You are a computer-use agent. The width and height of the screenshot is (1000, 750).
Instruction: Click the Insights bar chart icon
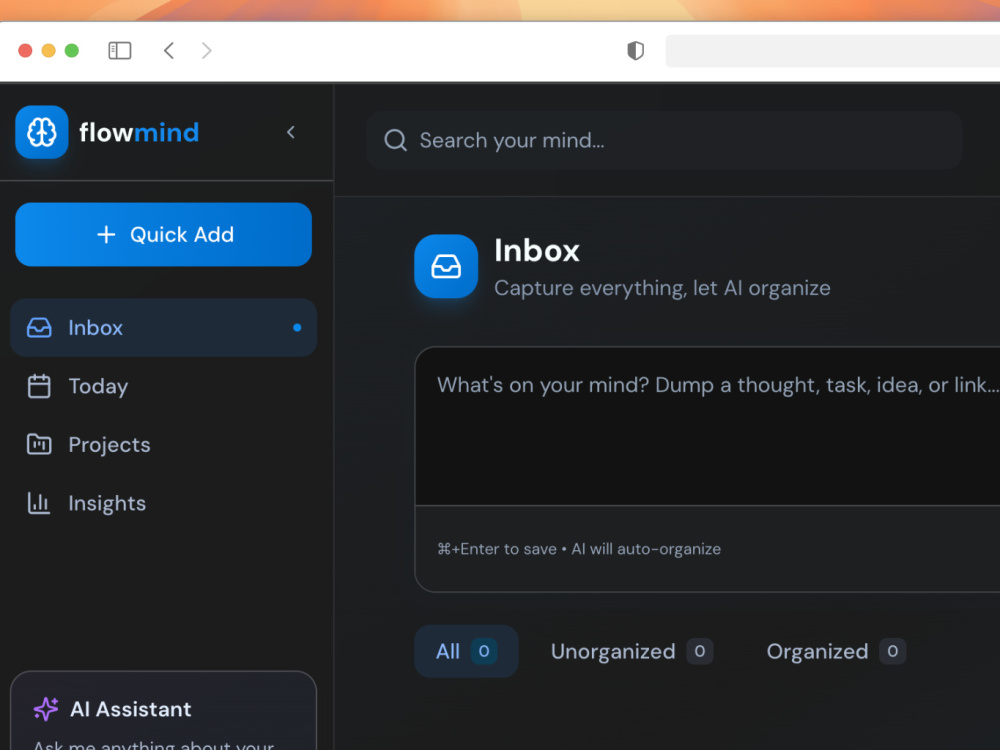(39, 503)
